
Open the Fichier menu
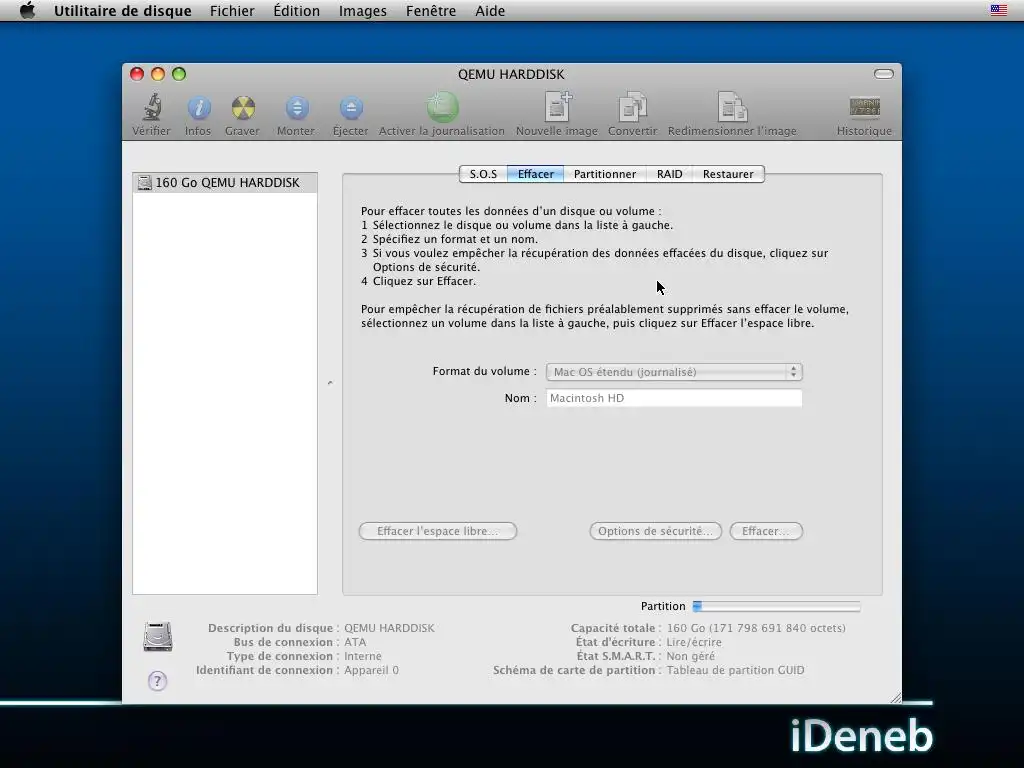pyautogui.click(x=232, y=11)
